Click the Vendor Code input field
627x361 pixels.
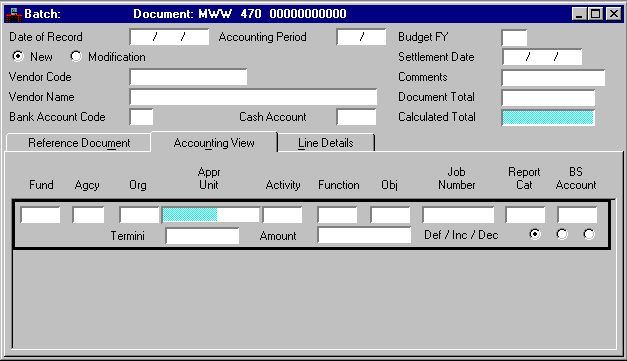[x=188, y=77]
